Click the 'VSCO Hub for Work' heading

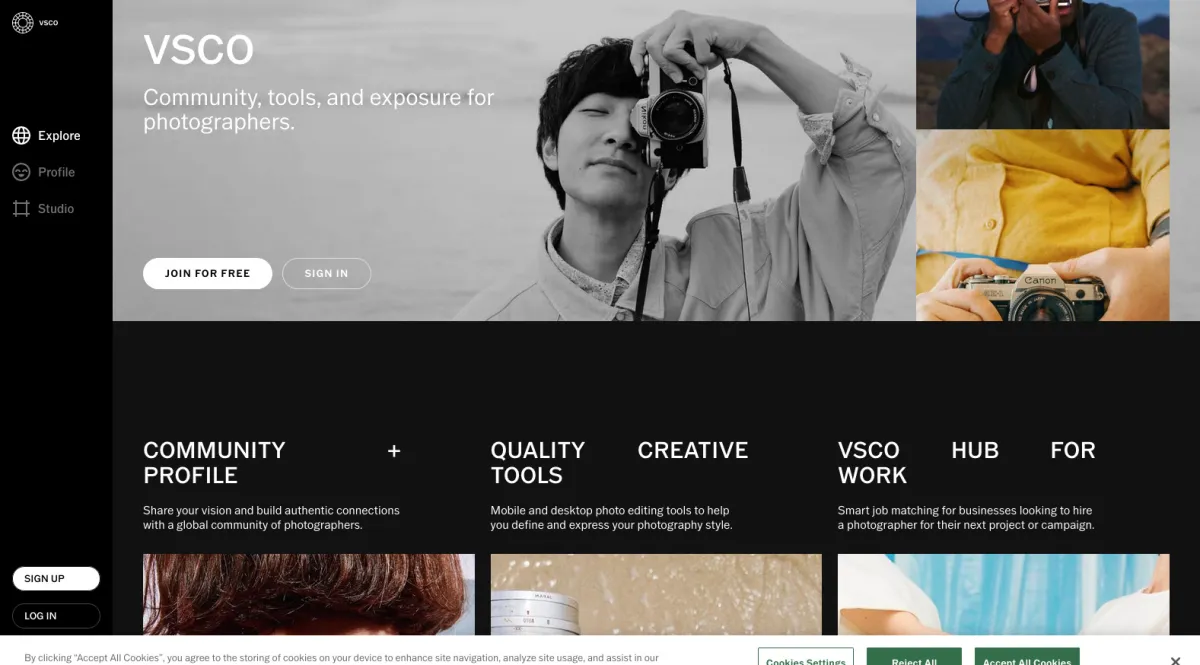click(x=967, y=463)
